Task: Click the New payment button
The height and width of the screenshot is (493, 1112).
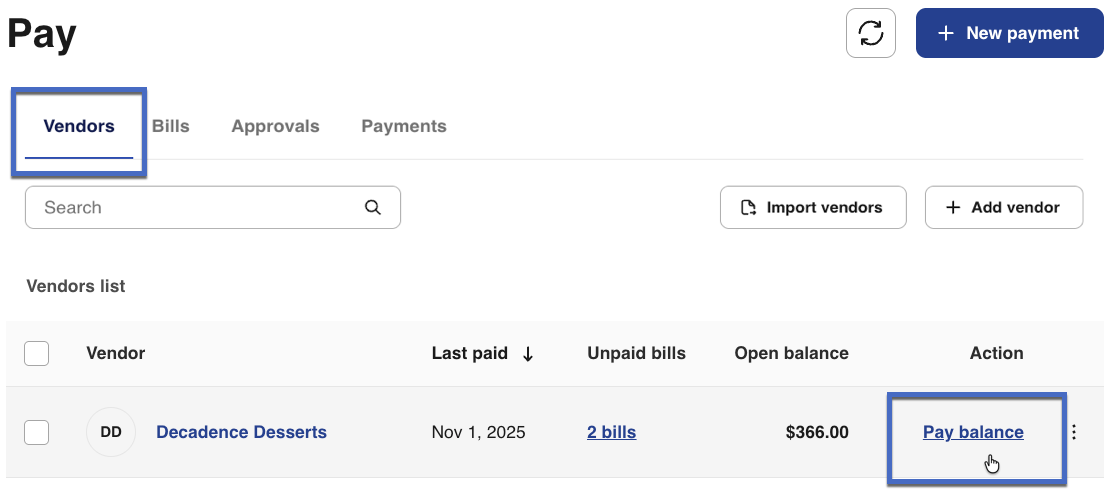Action: [x=1009, y=34]
